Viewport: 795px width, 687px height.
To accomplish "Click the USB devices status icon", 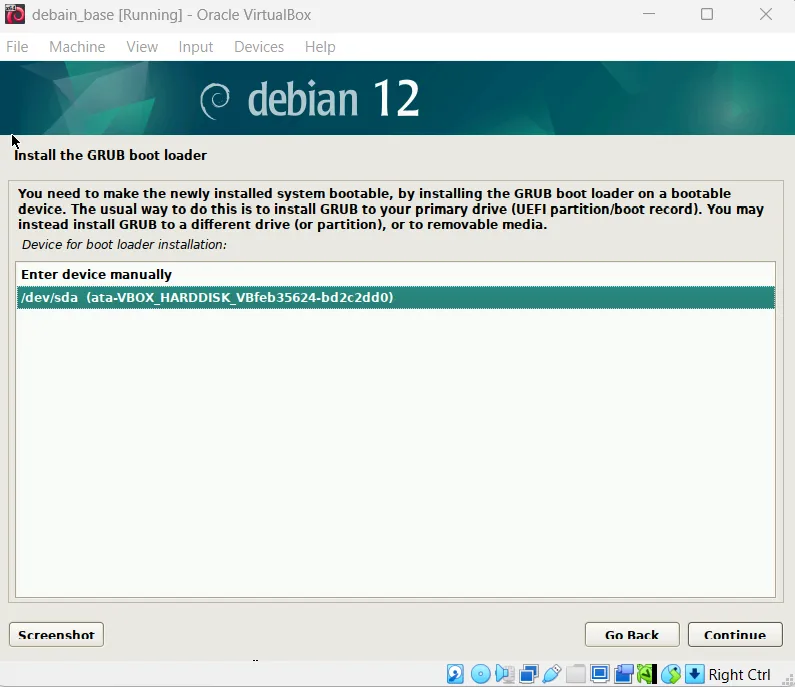I will coord(552,674).
